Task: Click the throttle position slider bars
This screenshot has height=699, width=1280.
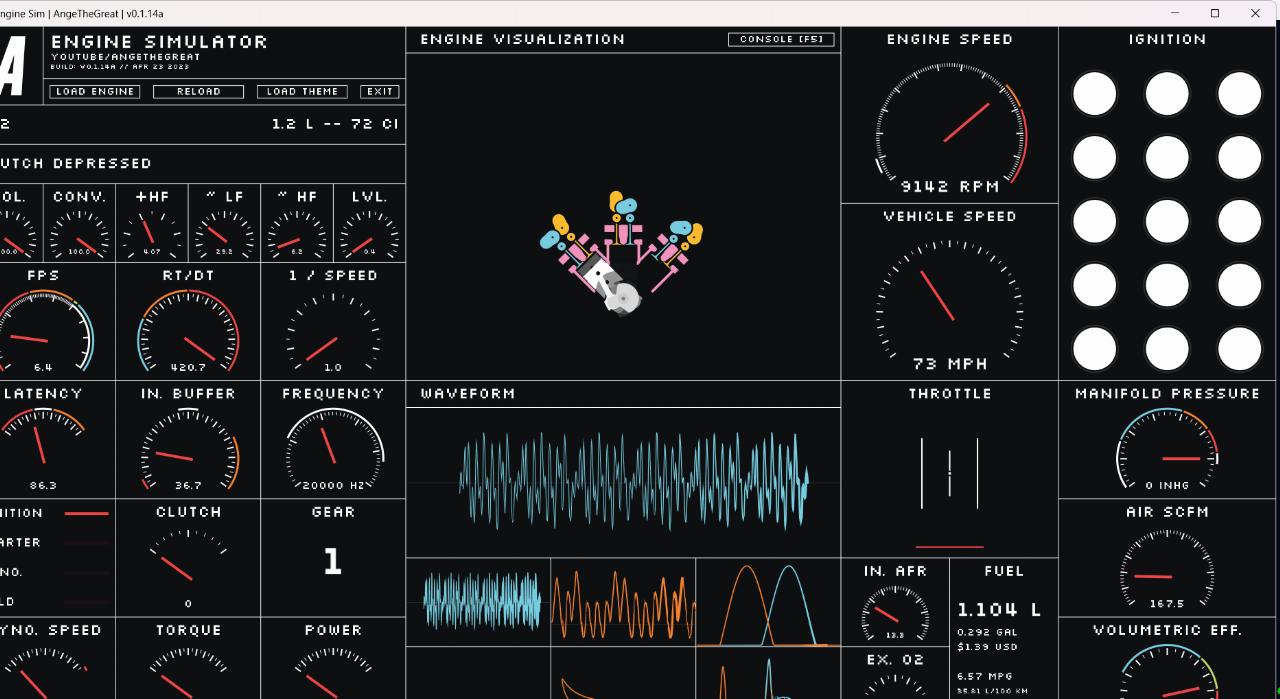Action: (x=949, y=473)
